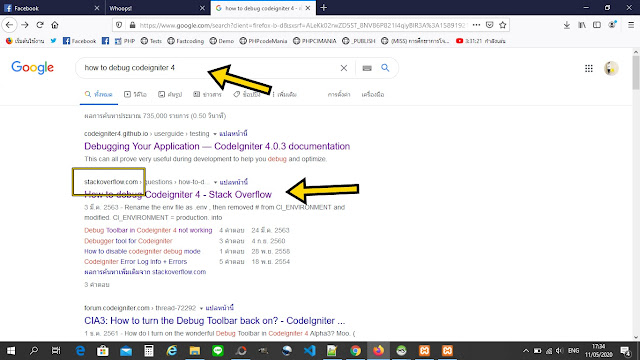
Task: Expand arrow next to forum.codeigniter.com result
Action: [201, 308]
